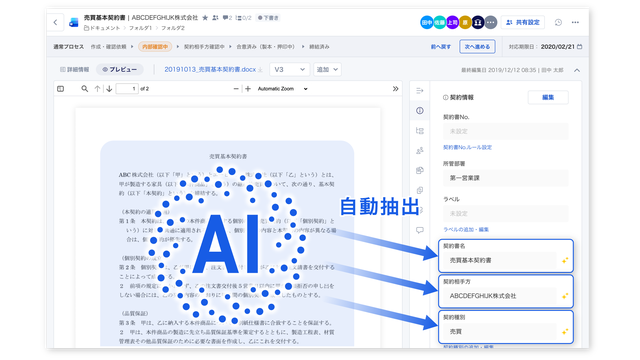Open the PDF viewer tools menu
This screenshot has height=360, width=640.
point(395,89)
